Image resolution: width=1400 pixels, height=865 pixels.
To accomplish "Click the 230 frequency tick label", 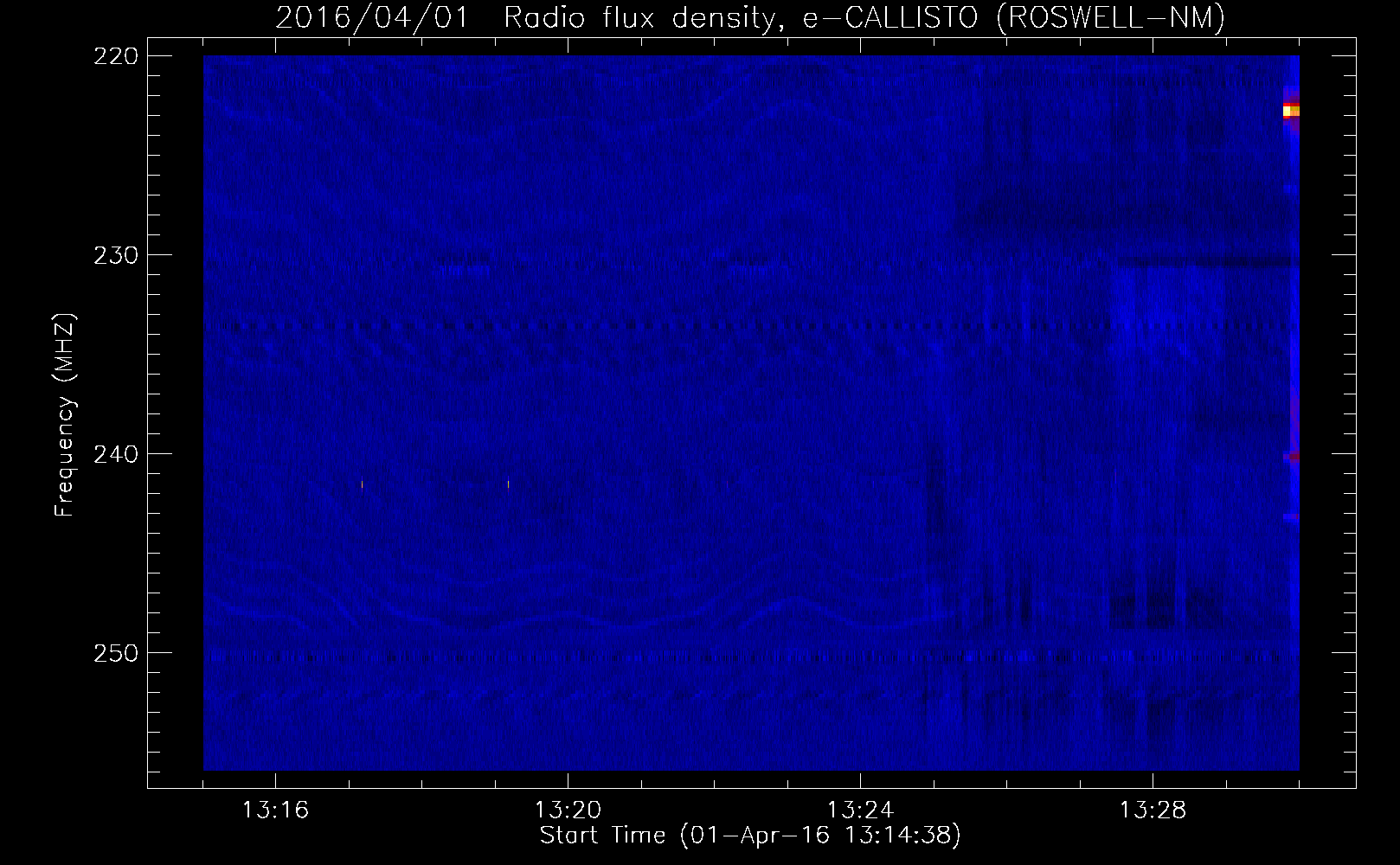I will click(x=115, y=255).
